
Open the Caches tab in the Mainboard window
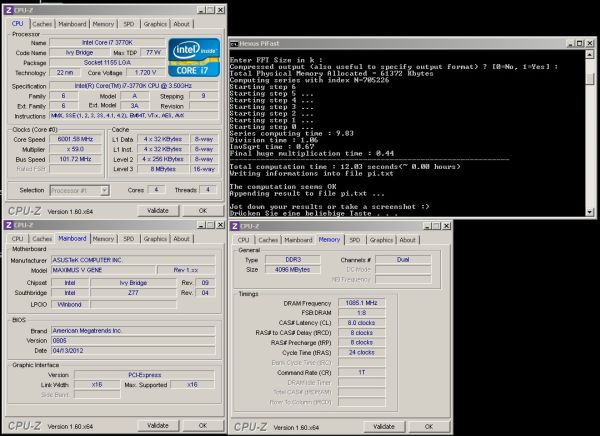tap(42, 238)
